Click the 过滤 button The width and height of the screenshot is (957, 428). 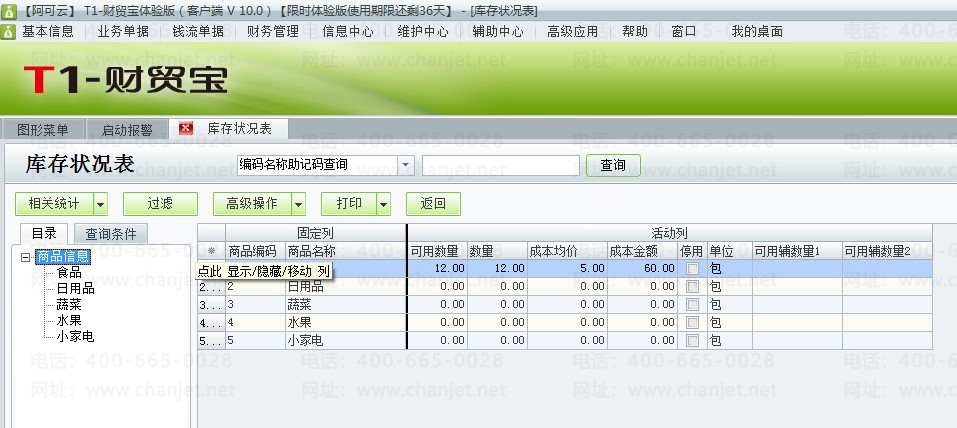click(160, 205)
